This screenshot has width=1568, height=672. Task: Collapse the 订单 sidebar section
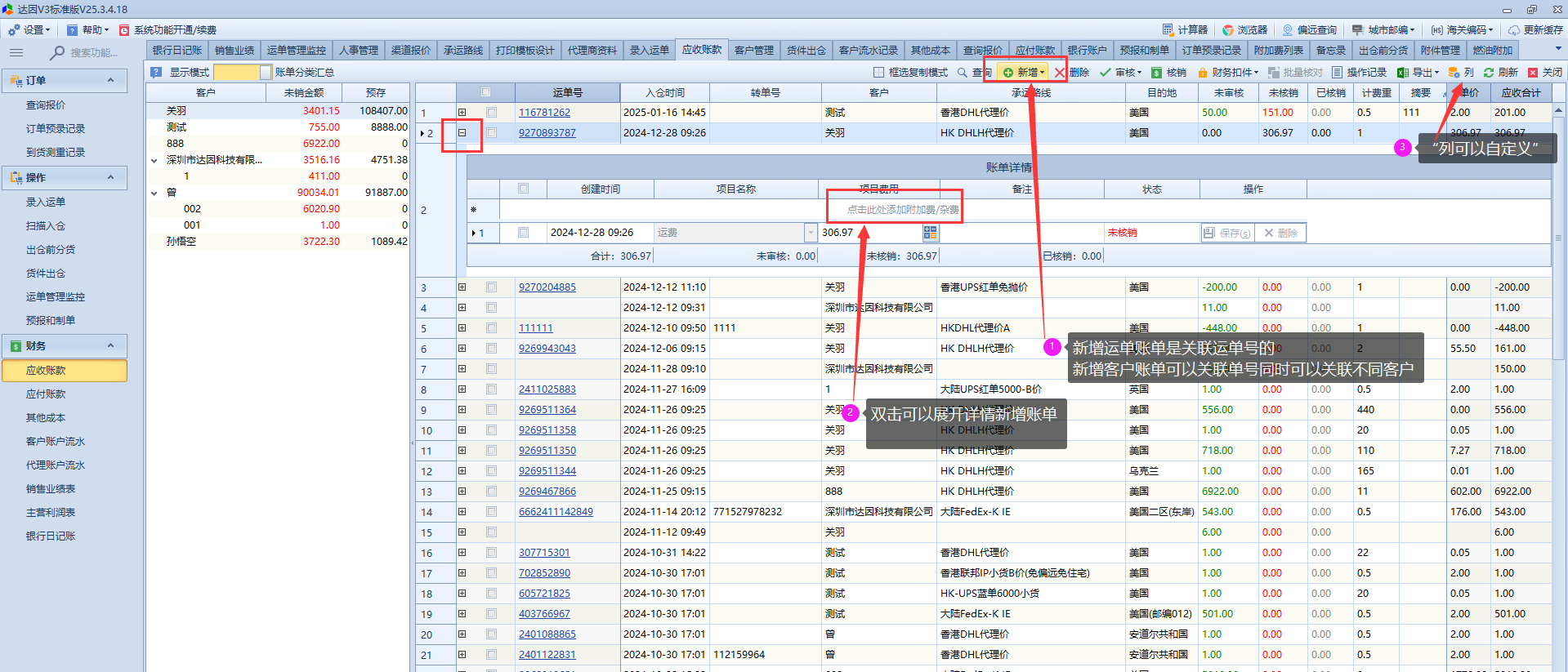pyautogui.click(x=110, y=80)
